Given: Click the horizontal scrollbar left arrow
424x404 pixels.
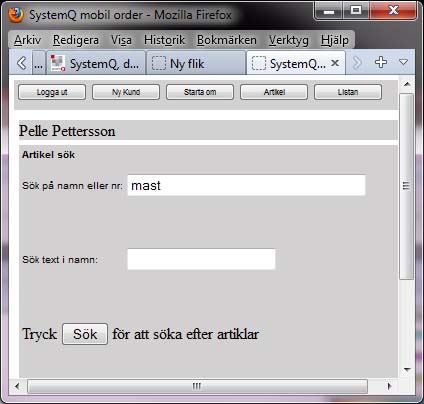Looking at the screenshot, I should [x=17, y=386].
